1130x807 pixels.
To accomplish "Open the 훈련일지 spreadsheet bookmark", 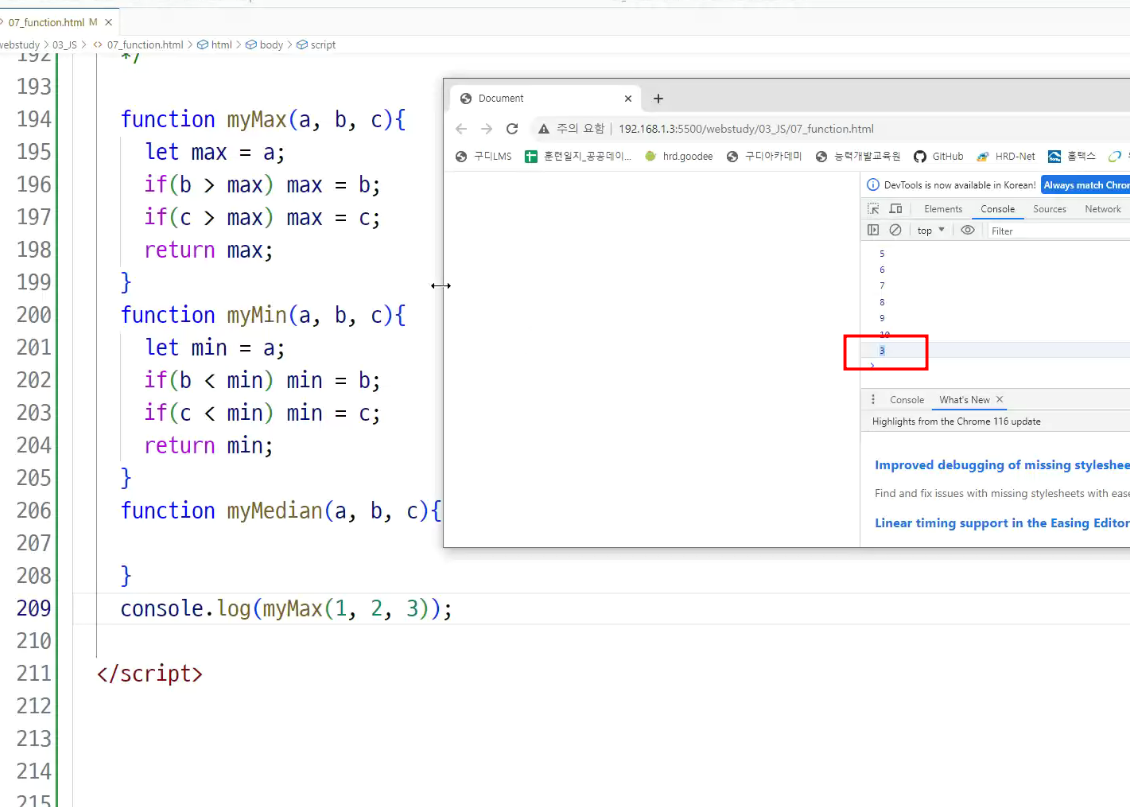I will 578,156.
